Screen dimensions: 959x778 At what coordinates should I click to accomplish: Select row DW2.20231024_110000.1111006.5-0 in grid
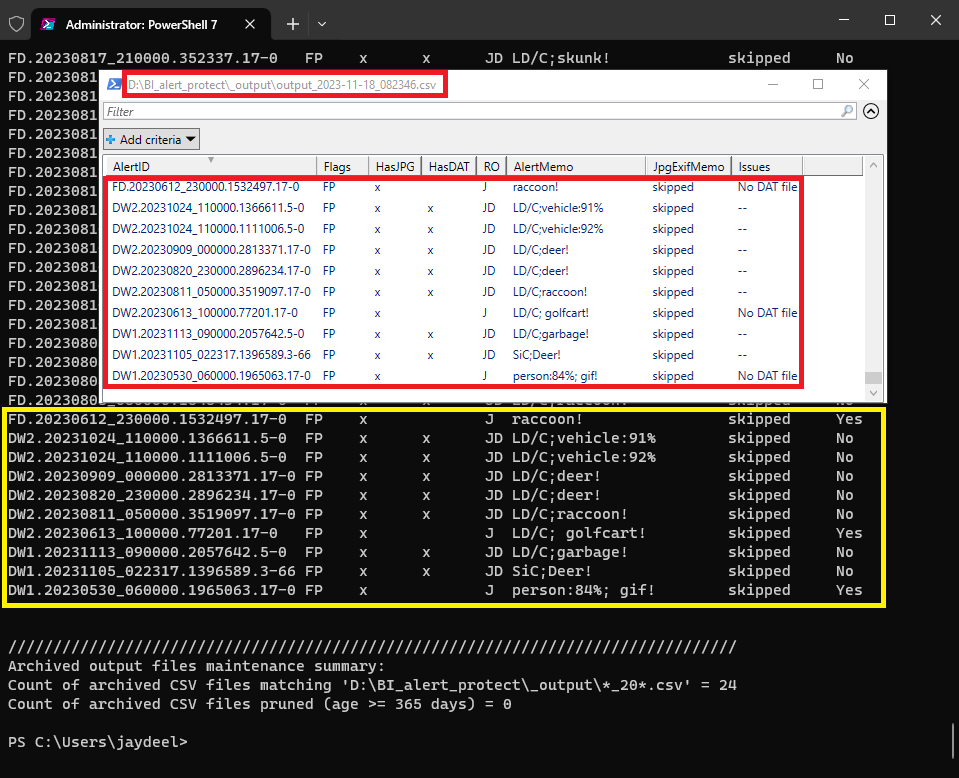click(454, 229)
